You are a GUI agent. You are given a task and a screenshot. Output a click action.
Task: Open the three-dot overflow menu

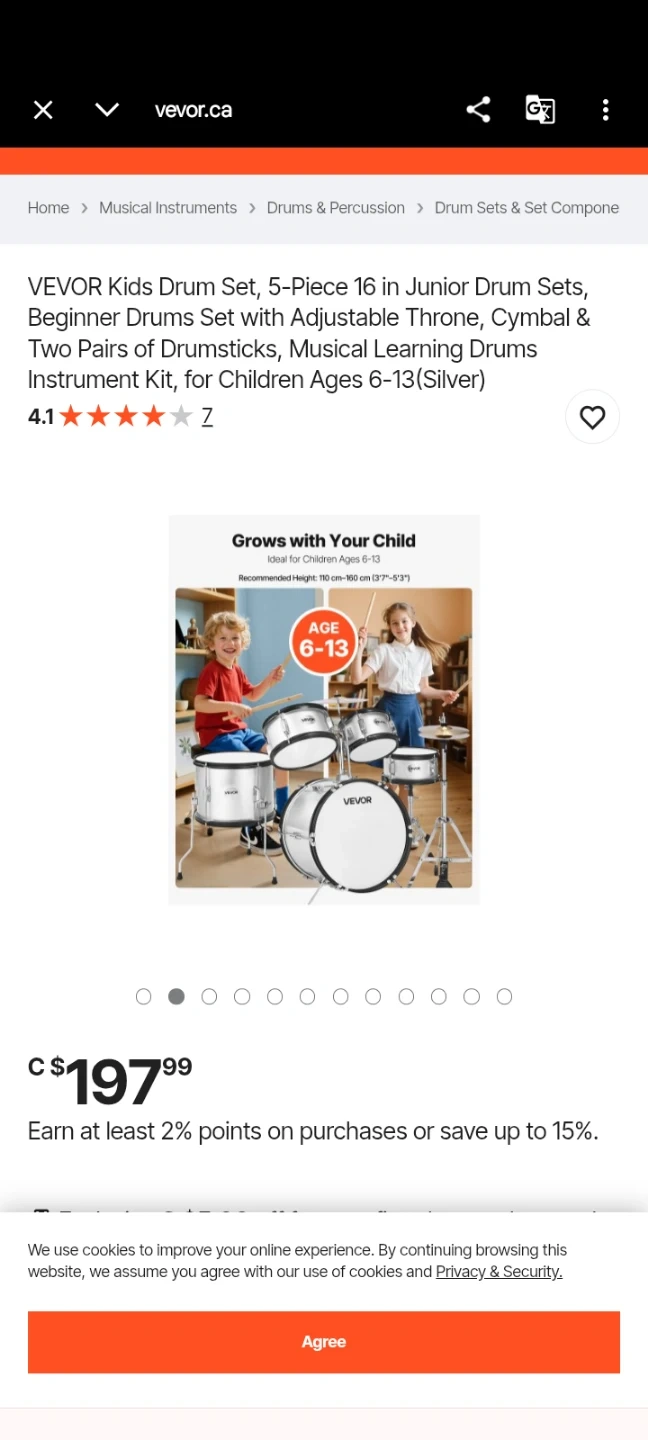pyautogui.click(x=605, y=110)
